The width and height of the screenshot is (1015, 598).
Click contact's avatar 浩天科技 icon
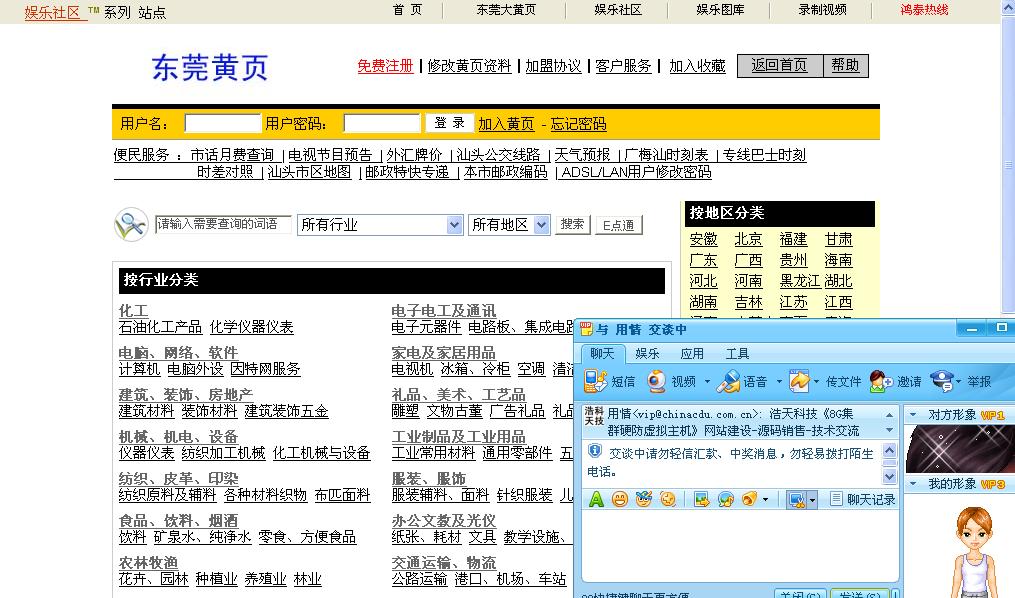pos(594,416)
